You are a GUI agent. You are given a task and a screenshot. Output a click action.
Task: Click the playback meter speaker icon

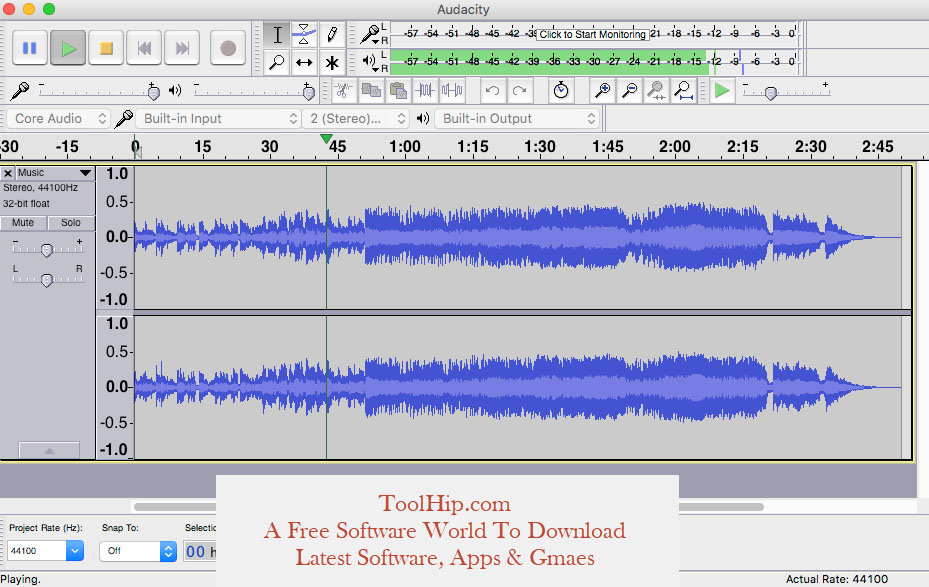tap(370, 61)
